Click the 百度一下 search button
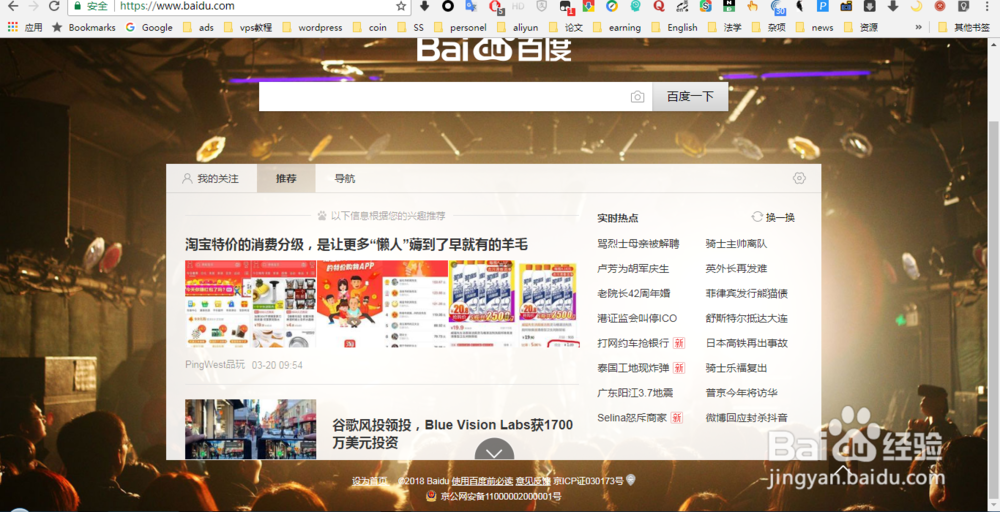This screenshot has width=1000, height=512. pos(690,96)
